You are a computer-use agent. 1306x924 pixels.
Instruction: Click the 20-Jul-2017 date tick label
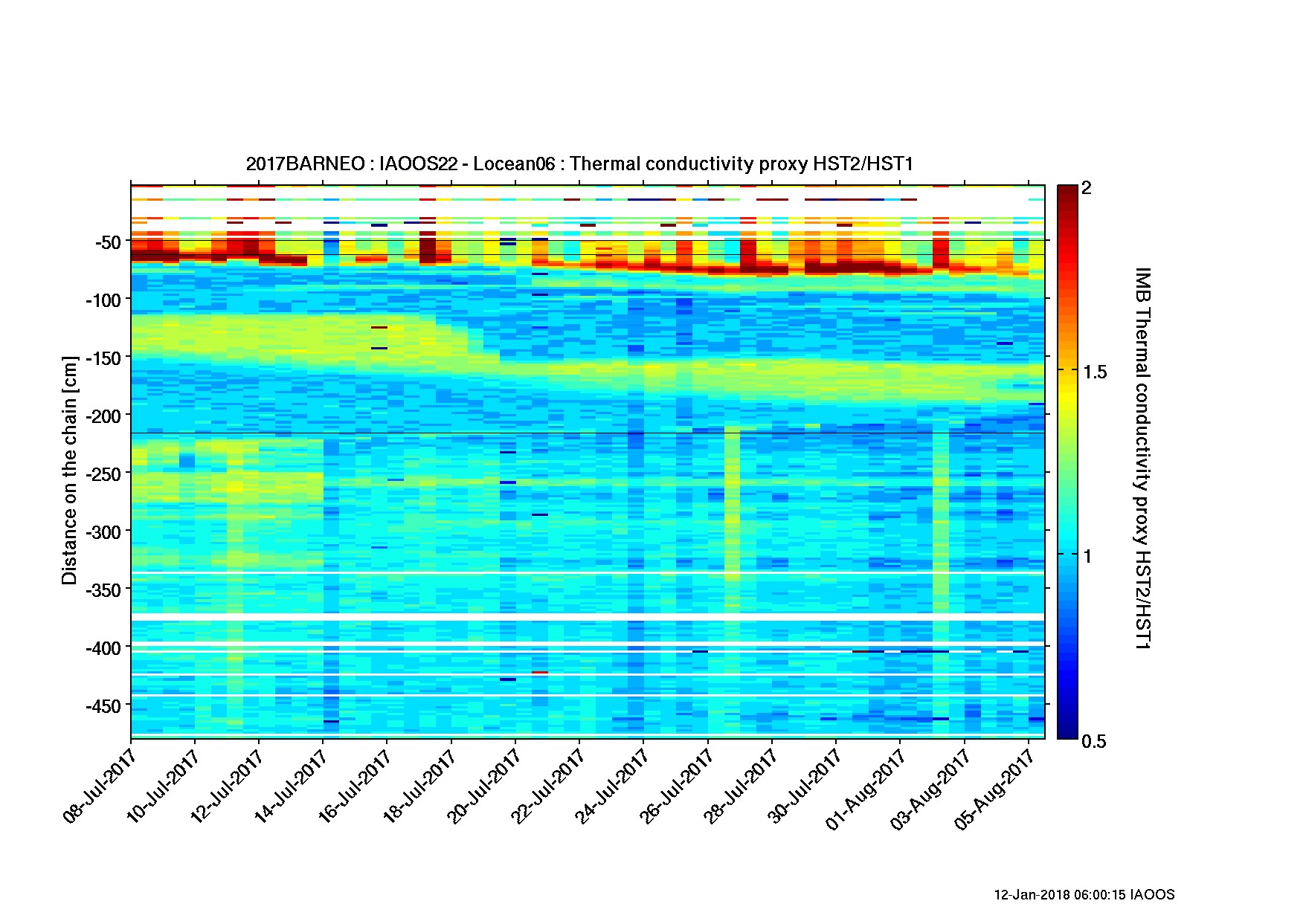tap(483, 785)
